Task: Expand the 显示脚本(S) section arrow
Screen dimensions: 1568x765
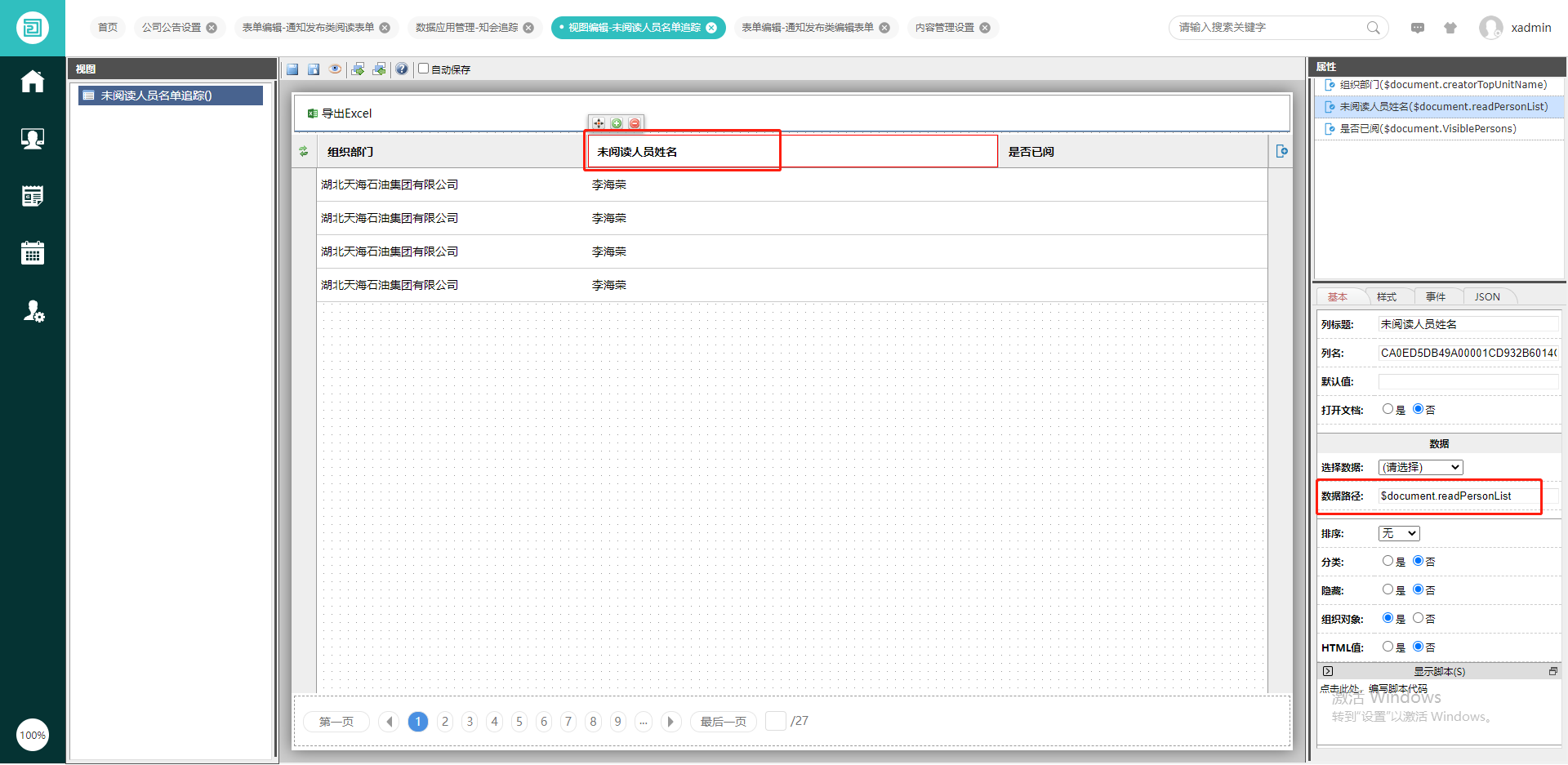Action: pos(1328,671)
